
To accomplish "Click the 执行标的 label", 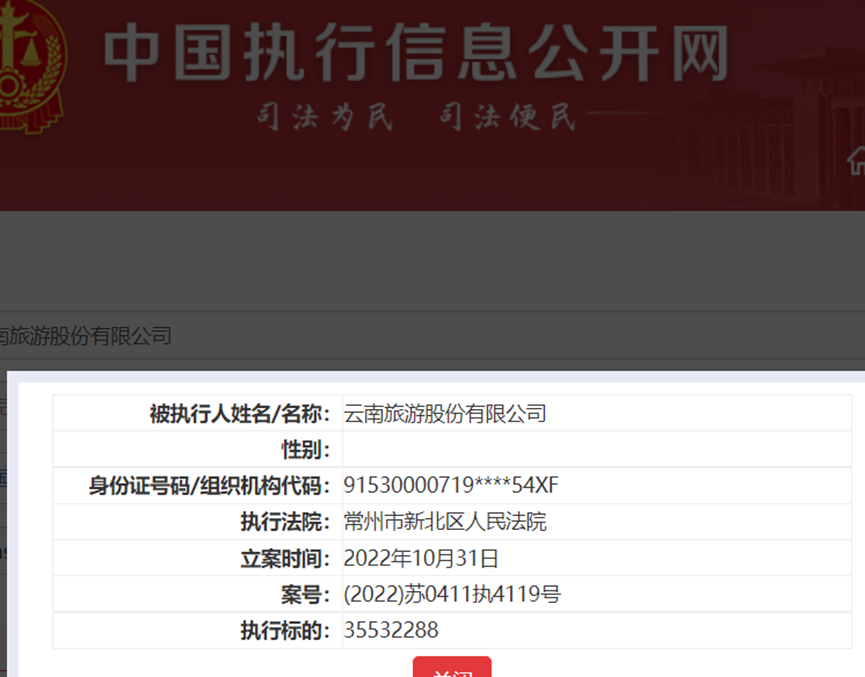I will (285, 630).
